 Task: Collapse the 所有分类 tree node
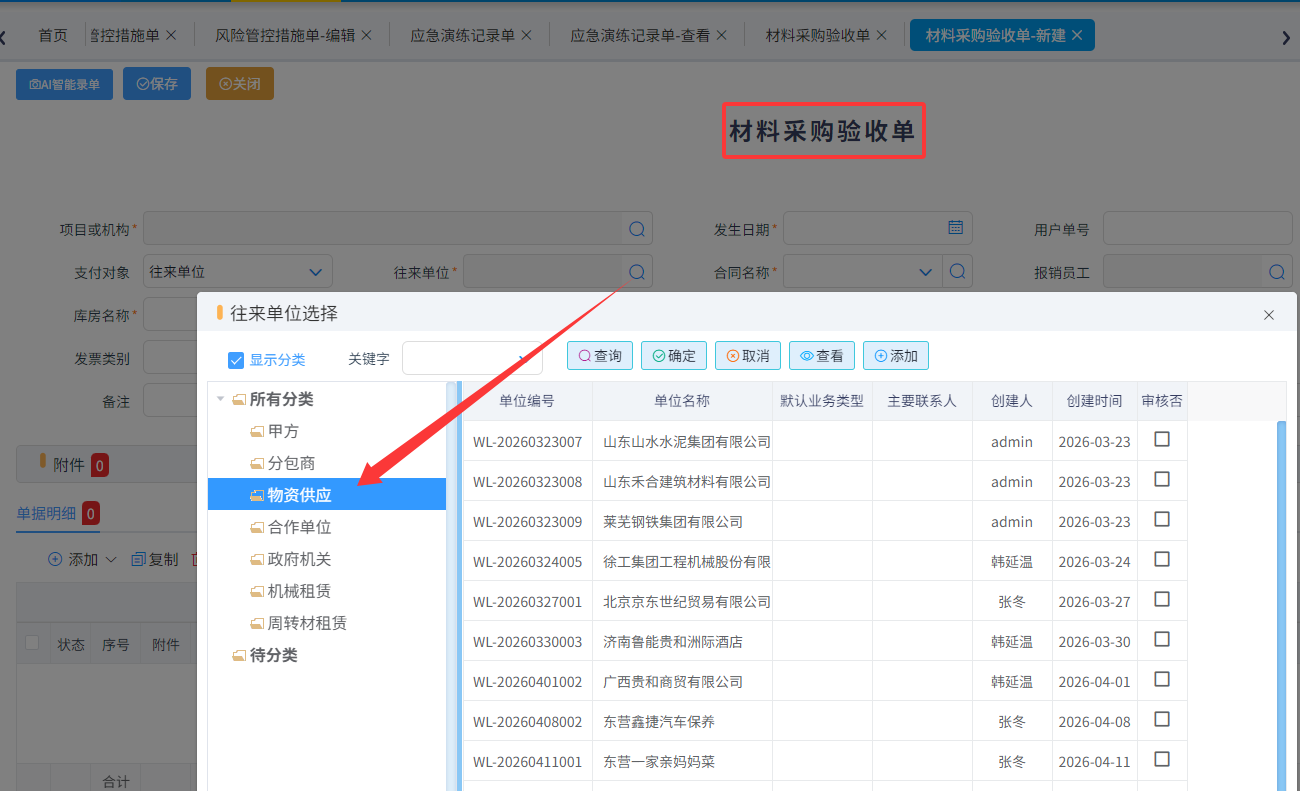(220, 399)
